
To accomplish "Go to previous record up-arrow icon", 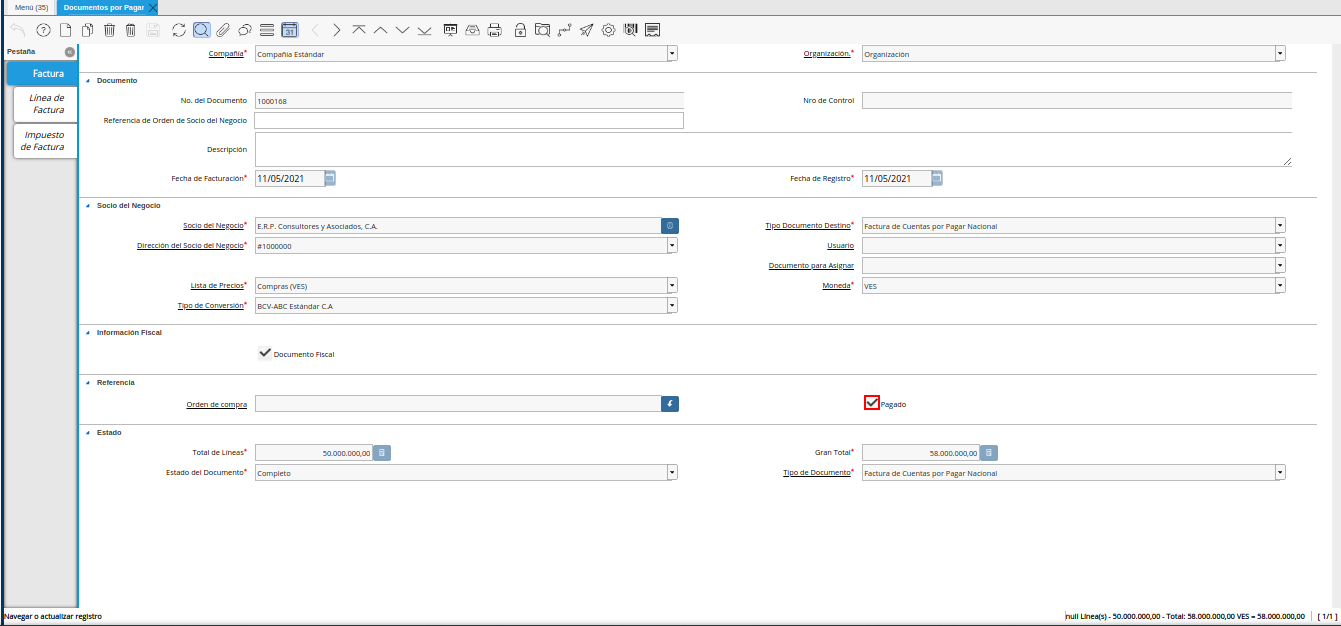I will [380, 30].
